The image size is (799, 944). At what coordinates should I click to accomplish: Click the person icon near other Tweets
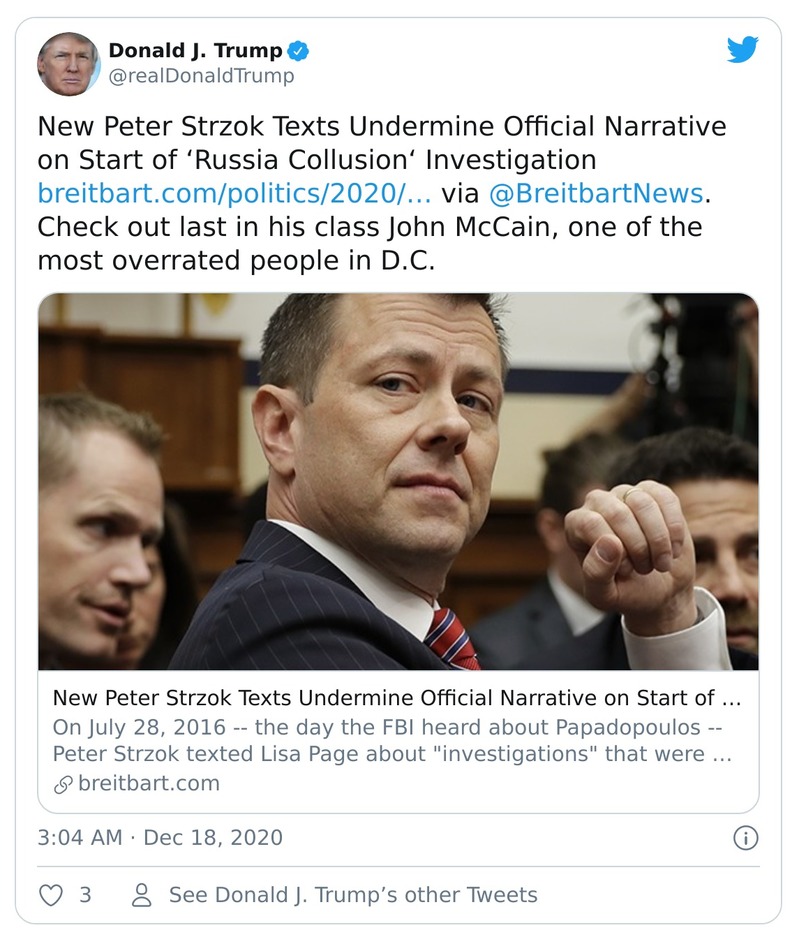142,894
